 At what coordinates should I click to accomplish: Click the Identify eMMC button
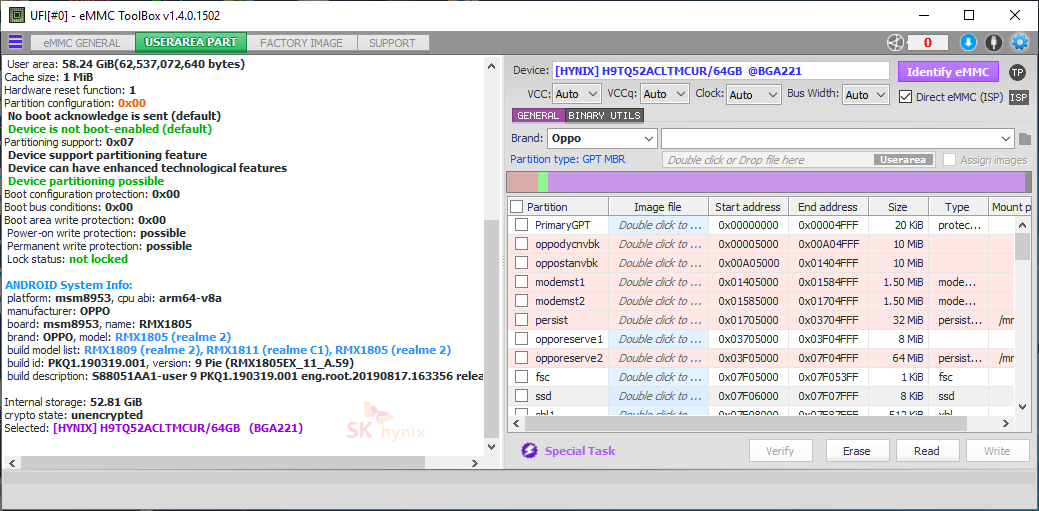pyautogui.click(x=948, y=72)
